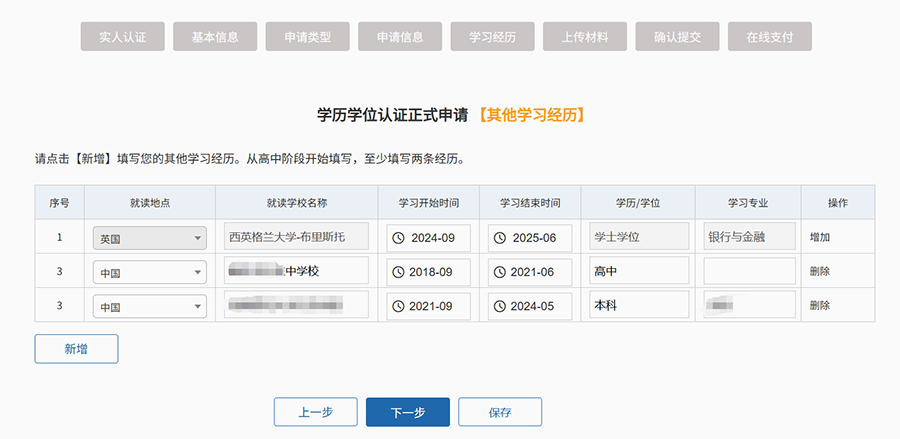Click clock icon in 2021-09 start date field
This screenshot has width=900, height=439.
[399, 306]
